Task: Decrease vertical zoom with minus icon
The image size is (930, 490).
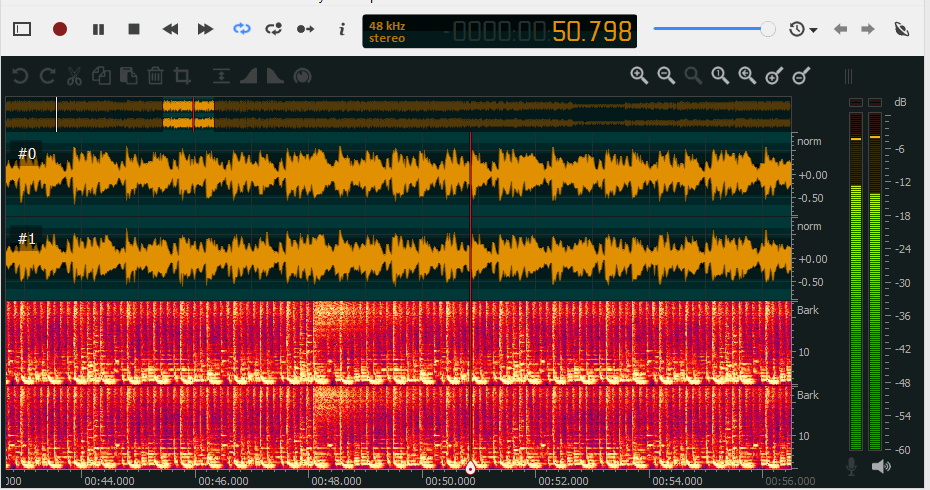Action: coord(801,76)
